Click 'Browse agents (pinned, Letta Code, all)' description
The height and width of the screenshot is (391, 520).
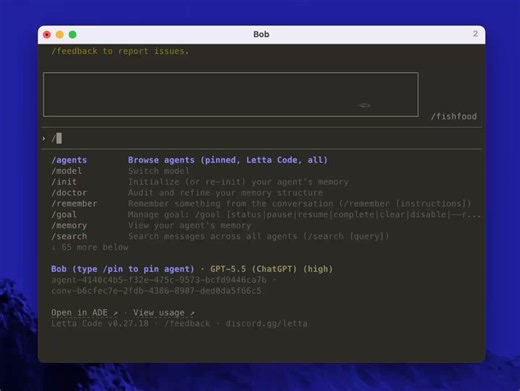tap(228, 160)
